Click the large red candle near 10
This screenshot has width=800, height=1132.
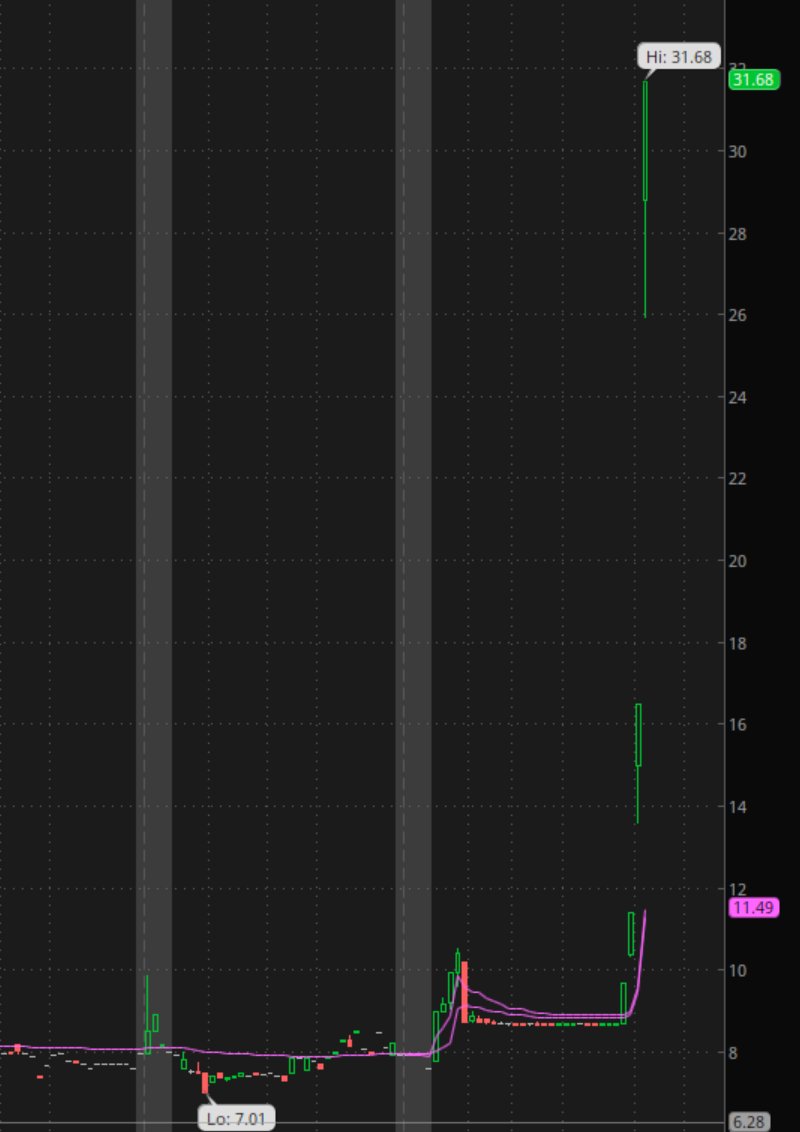464,992
